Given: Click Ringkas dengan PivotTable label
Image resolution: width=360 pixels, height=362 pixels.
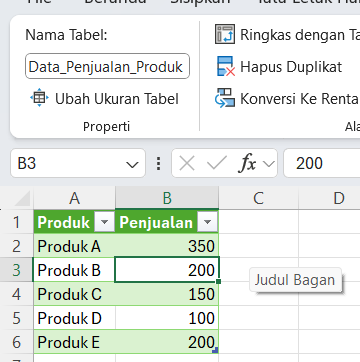Looking at the screenshot, I should coord(300,35).
